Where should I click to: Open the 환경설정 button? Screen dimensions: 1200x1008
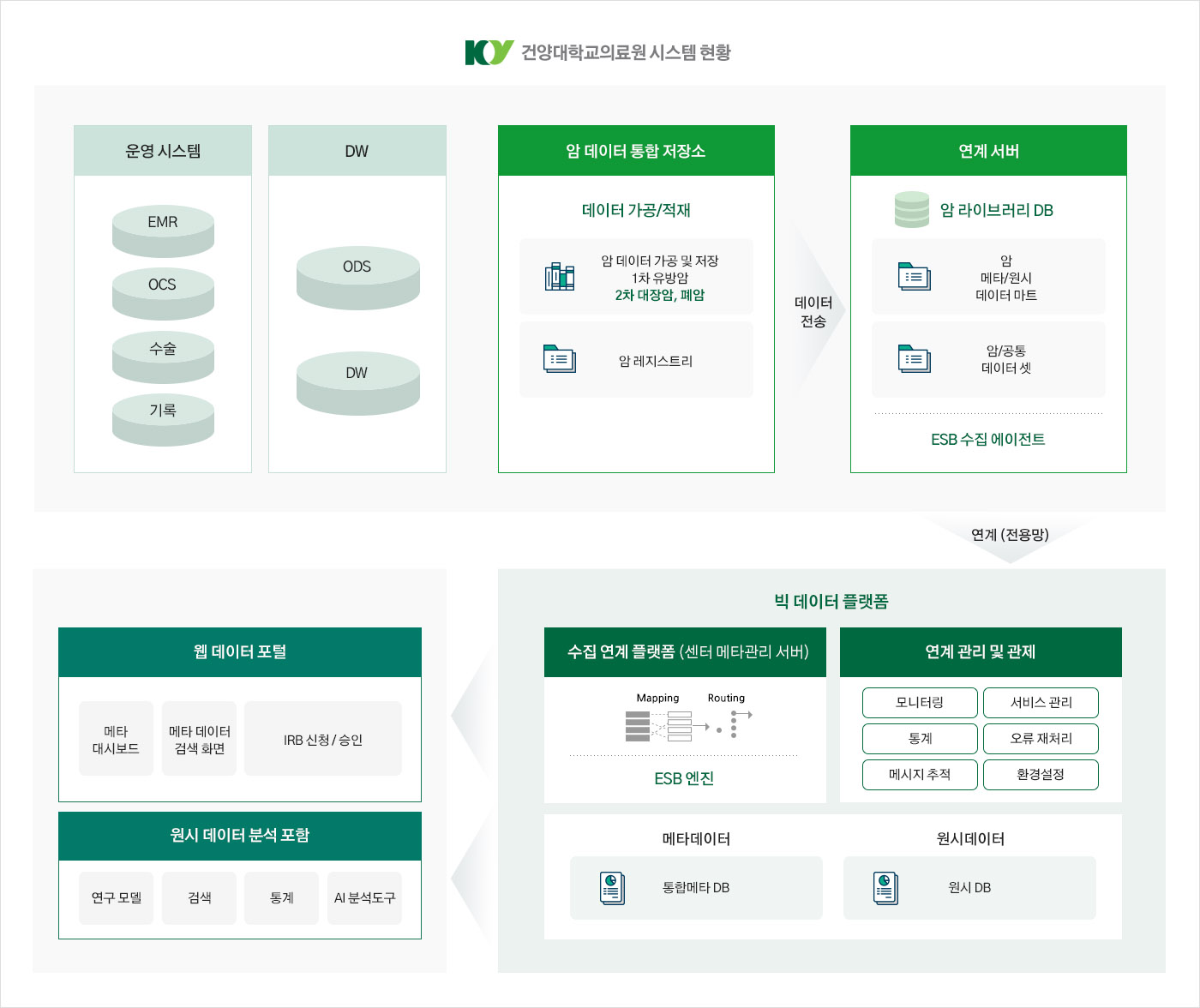(1041, 775)
